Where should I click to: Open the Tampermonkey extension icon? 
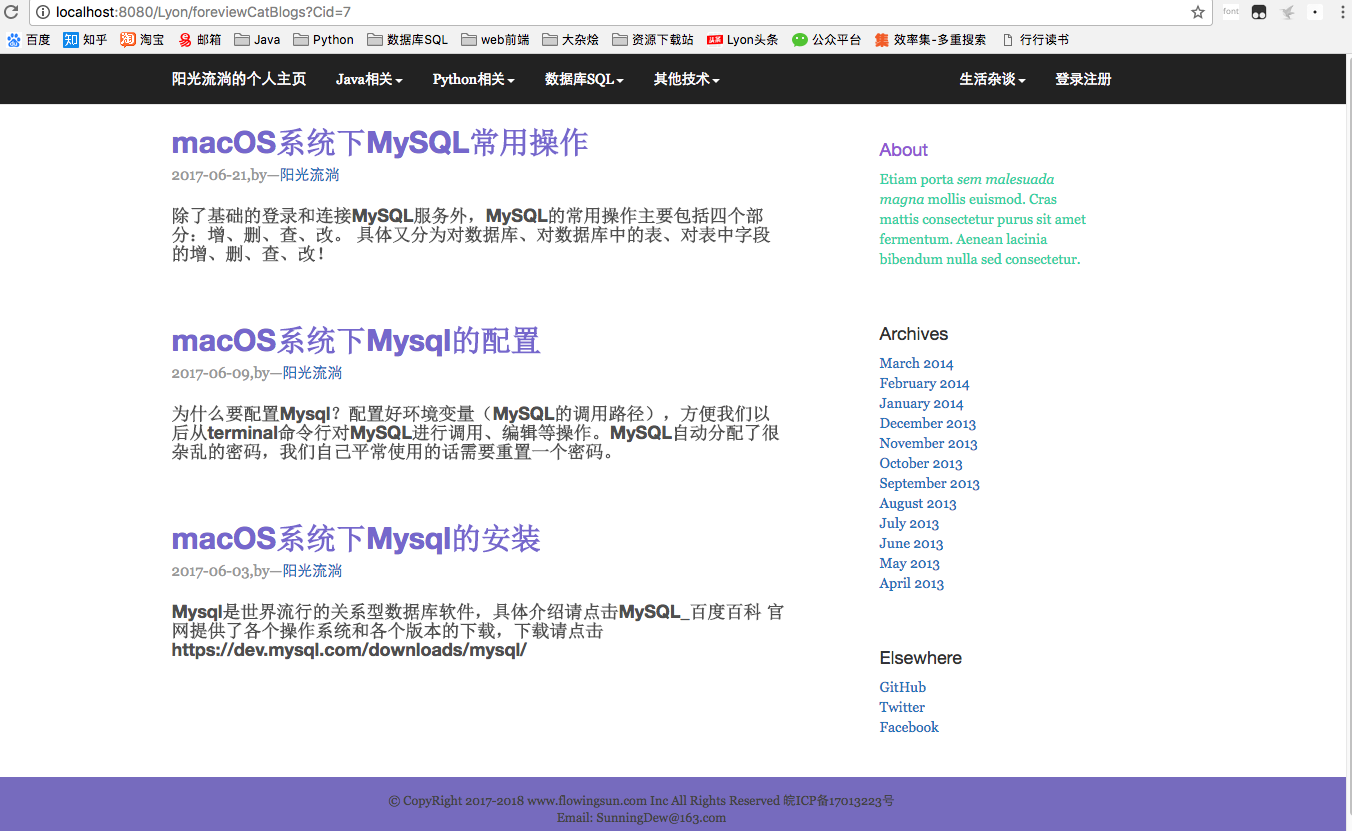point(1259,12)
